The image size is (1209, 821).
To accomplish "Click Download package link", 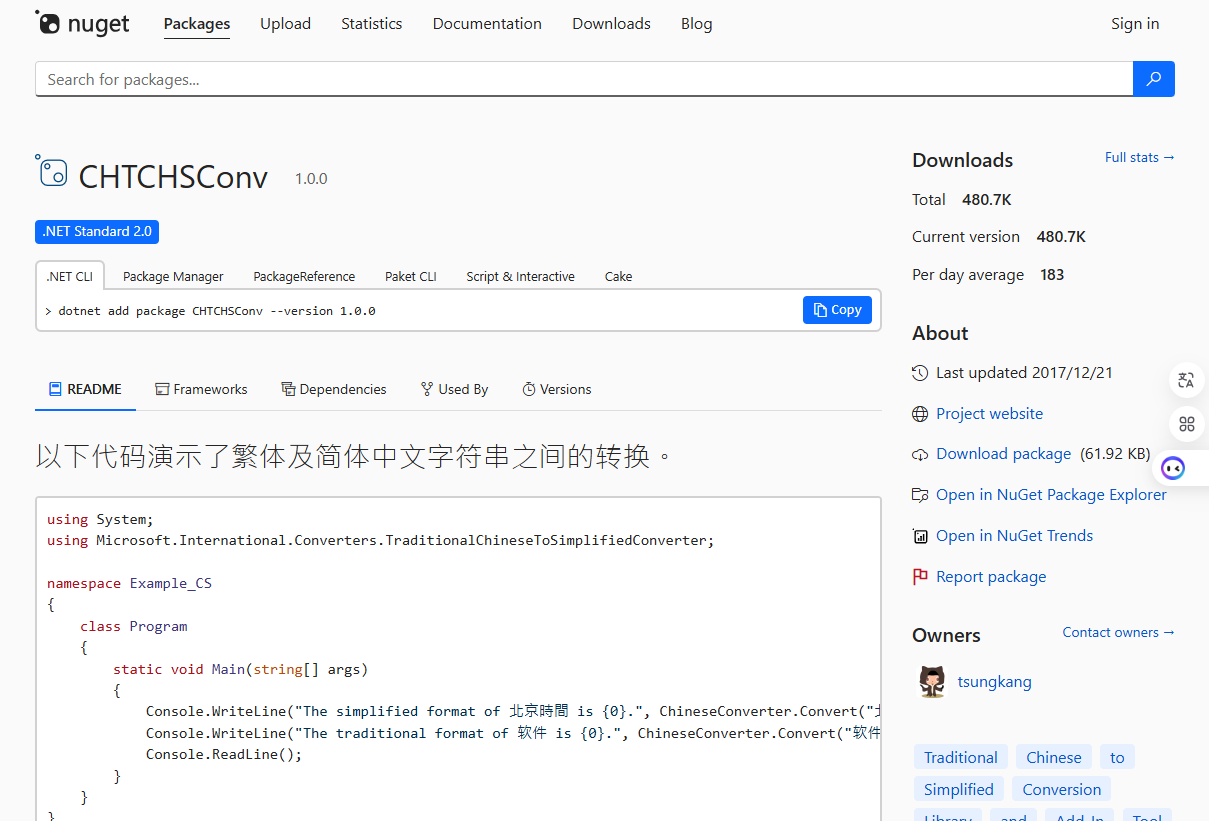I will [x=1003, y=454].
